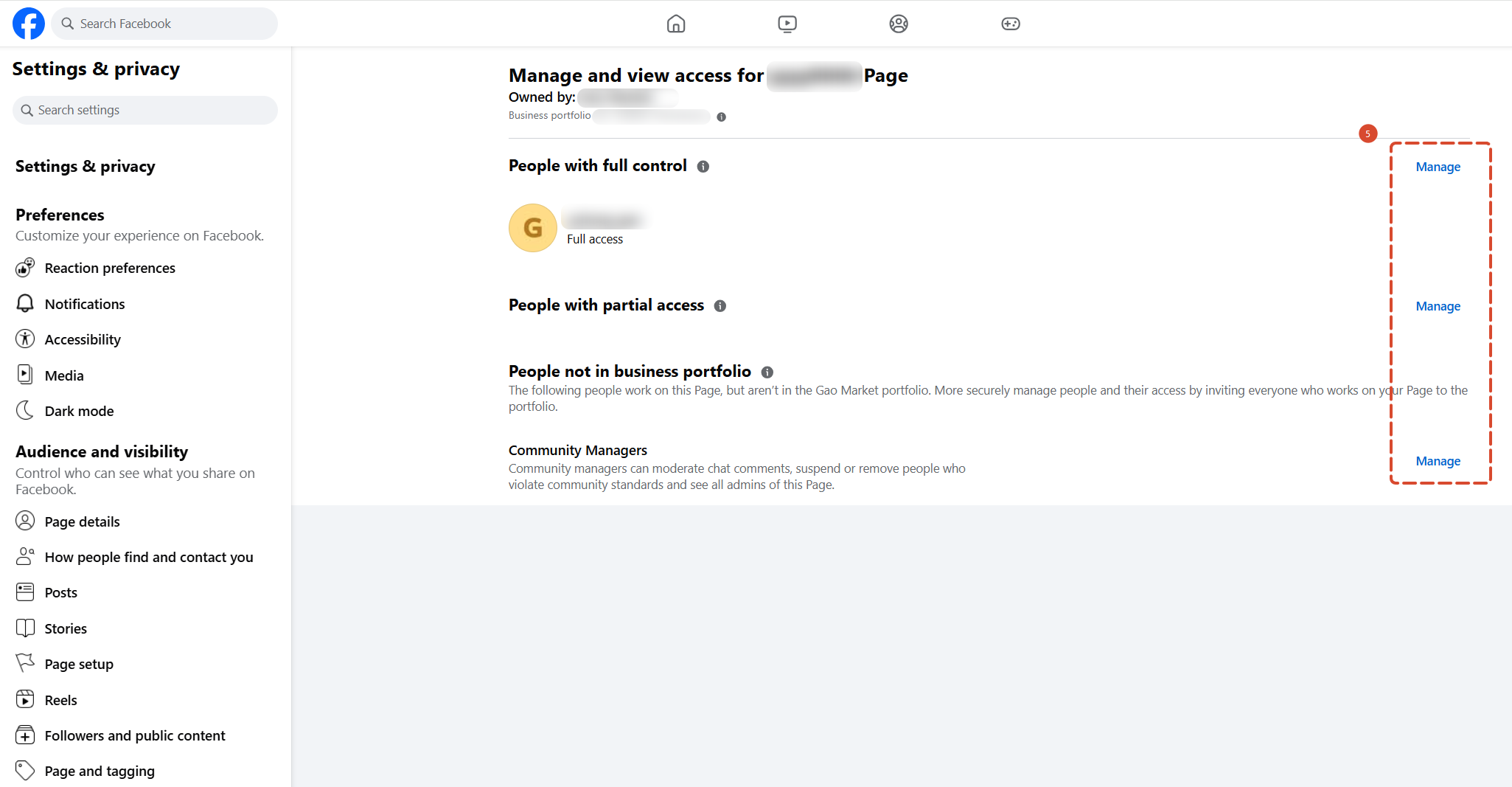Manage People with full control
This screenshot has width=1512, height=787.
tap(1438, 167)
